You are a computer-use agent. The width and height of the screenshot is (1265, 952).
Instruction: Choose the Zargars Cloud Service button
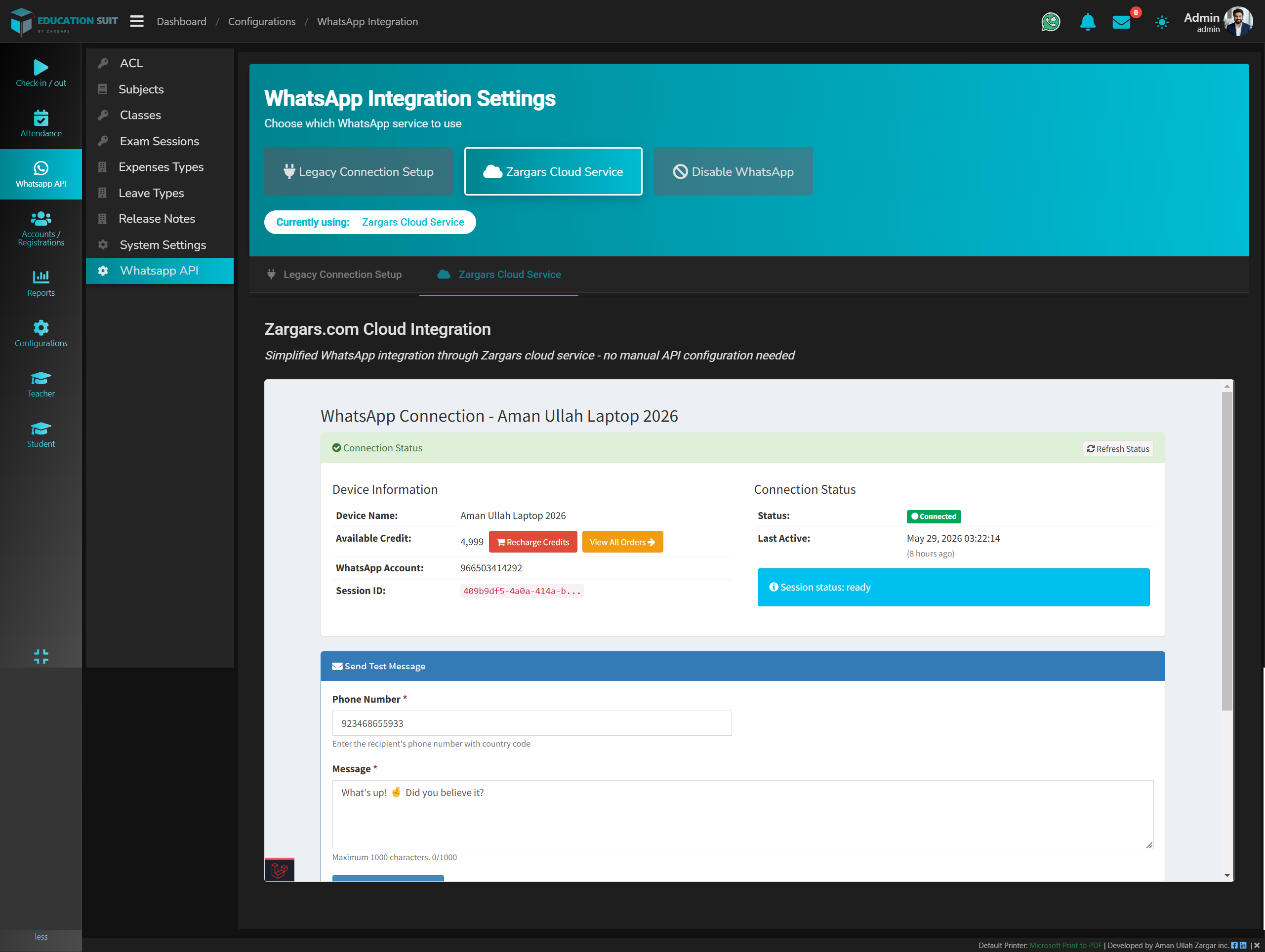(553, 171)
